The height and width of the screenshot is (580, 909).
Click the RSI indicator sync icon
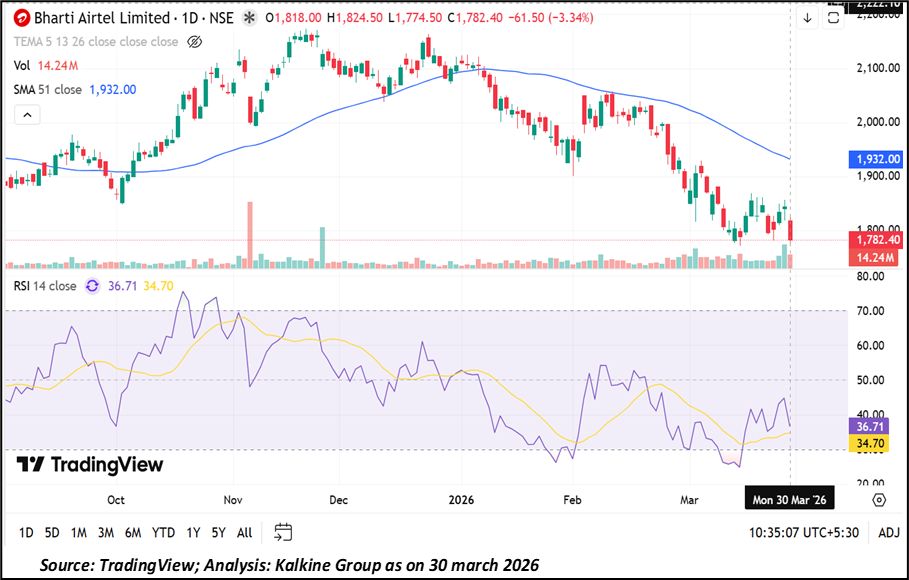[x=92, y=286]
